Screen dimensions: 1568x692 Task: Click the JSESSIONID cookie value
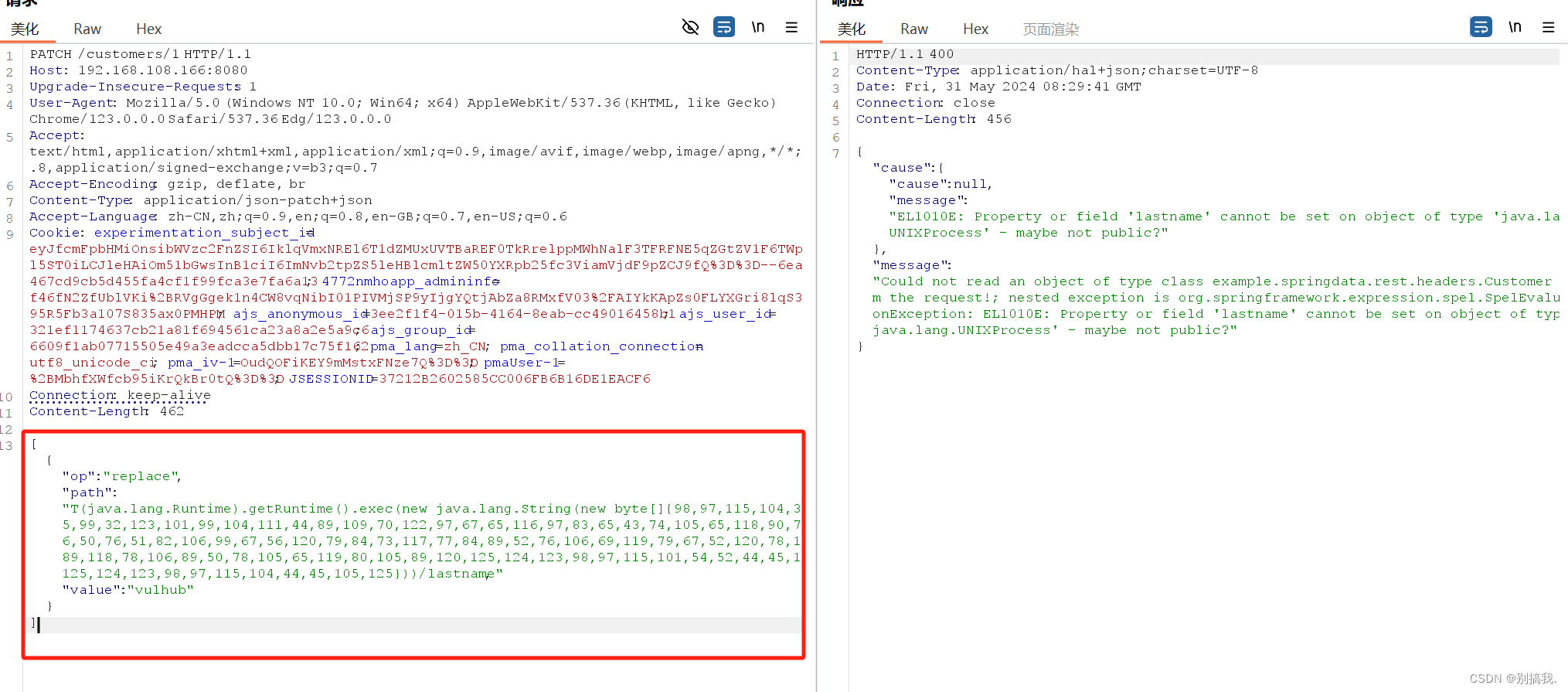pyautogui.click(x=515, y=379)
